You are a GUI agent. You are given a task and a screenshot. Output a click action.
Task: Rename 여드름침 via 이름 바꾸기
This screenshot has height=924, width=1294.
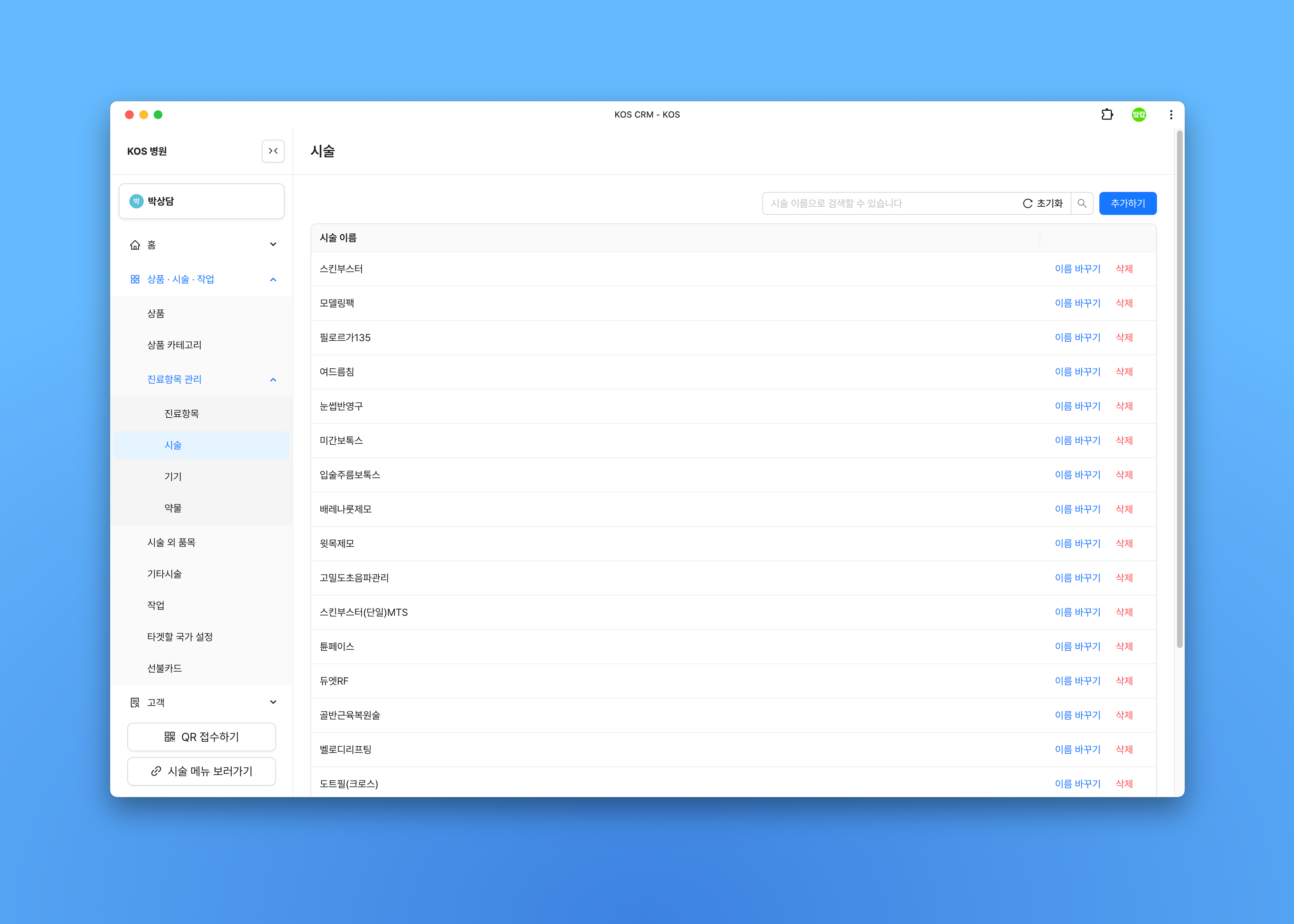(1078, 372)
